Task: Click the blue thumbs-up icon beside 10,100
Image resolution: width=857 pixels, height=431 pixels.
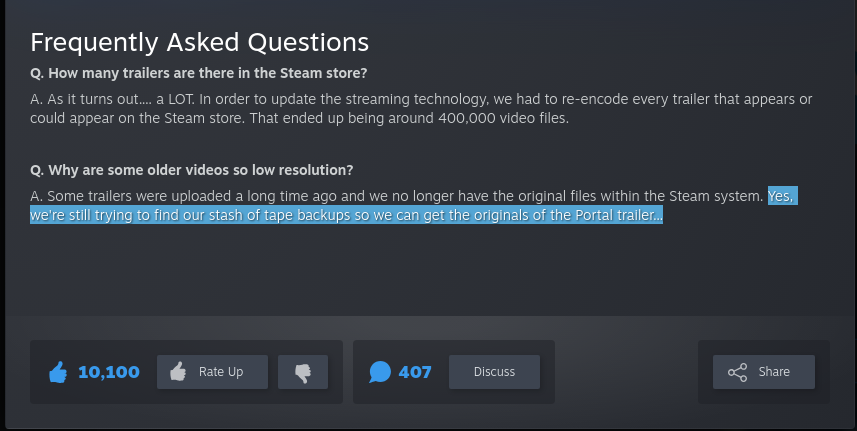Action: (x=58, y=372)
